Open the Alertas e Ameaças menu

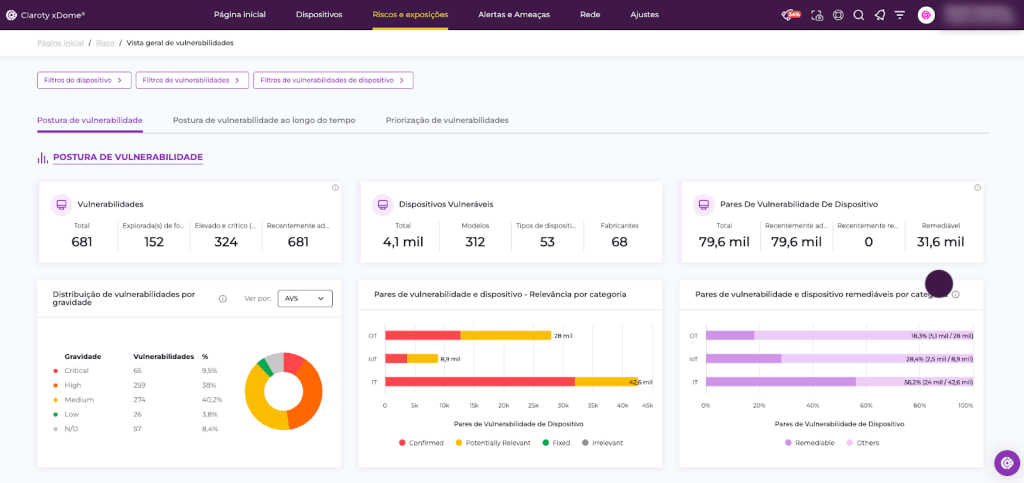click(x=514, y=15)
